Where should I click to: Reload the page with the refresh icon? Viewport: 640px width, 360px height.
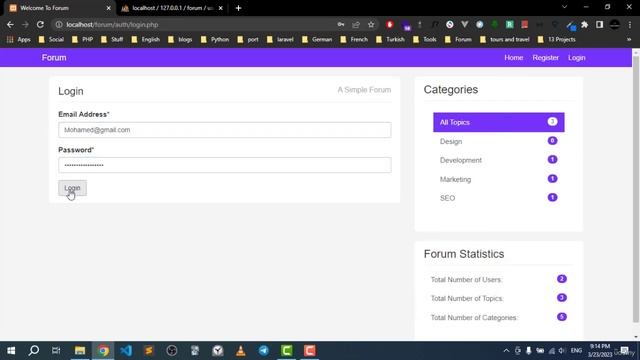(x=40, y=24)
